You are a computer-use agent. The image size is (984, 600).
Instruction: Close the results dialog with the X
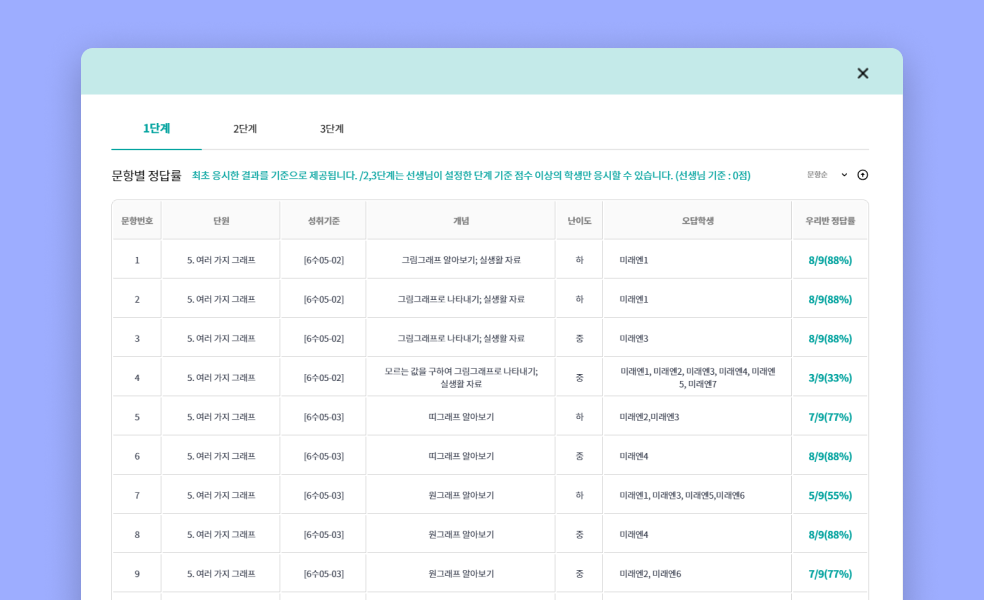click(x=862, y=73)
